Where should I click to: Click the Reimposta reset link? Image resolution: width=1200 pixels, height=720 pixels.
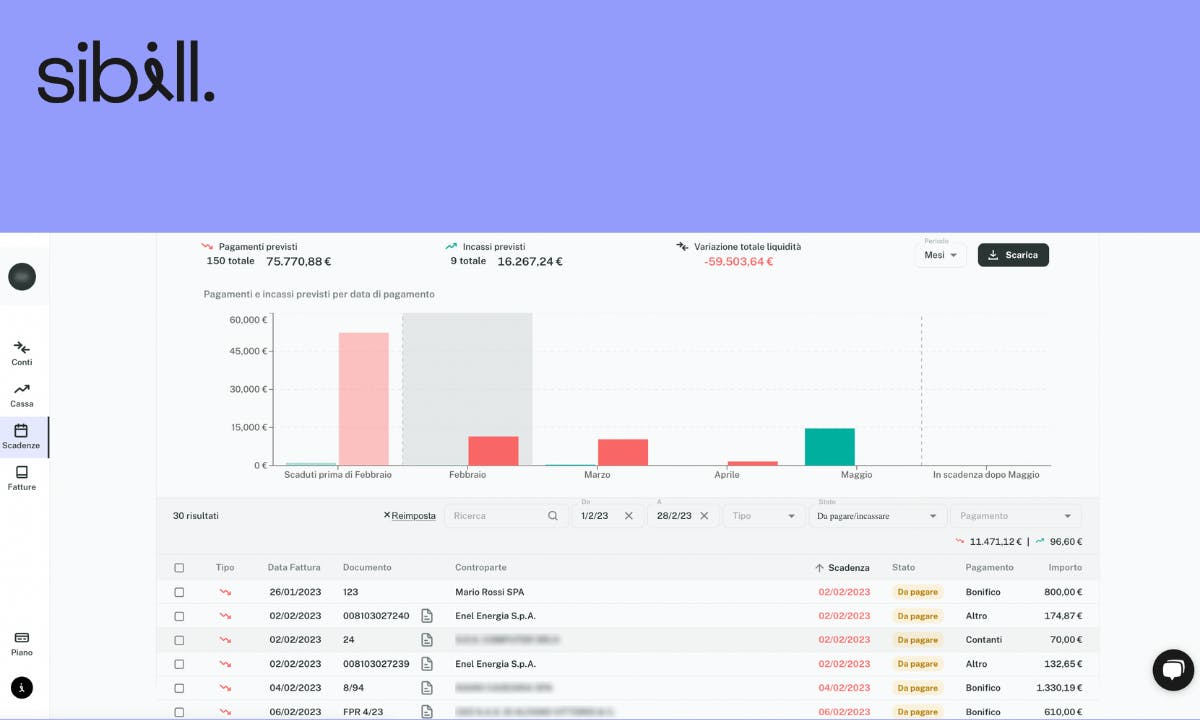[410, 516]
